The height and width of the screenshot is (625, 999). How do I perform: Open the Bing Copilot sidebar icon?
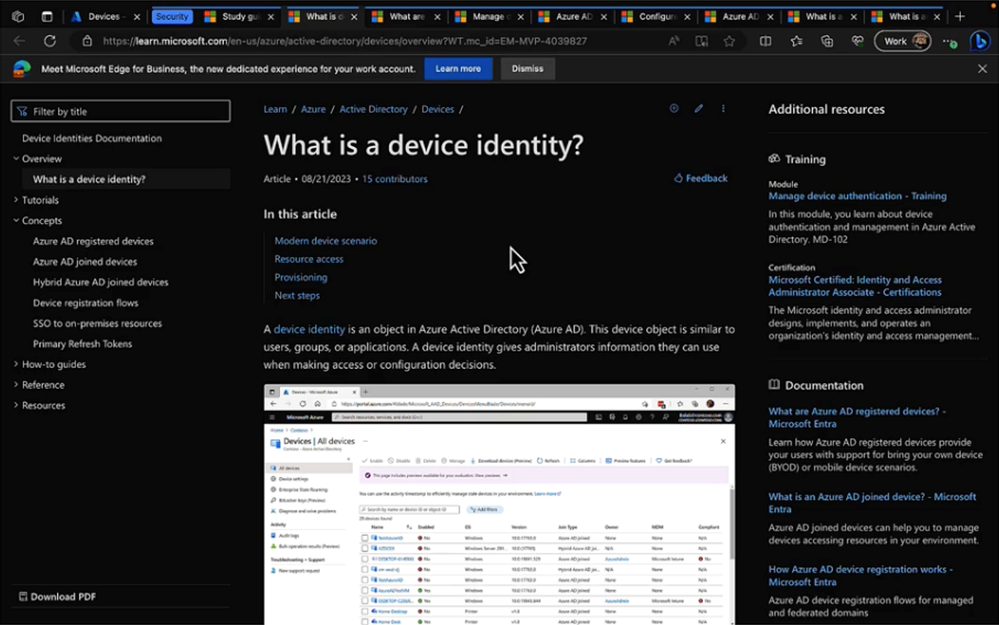coord(979,41)
